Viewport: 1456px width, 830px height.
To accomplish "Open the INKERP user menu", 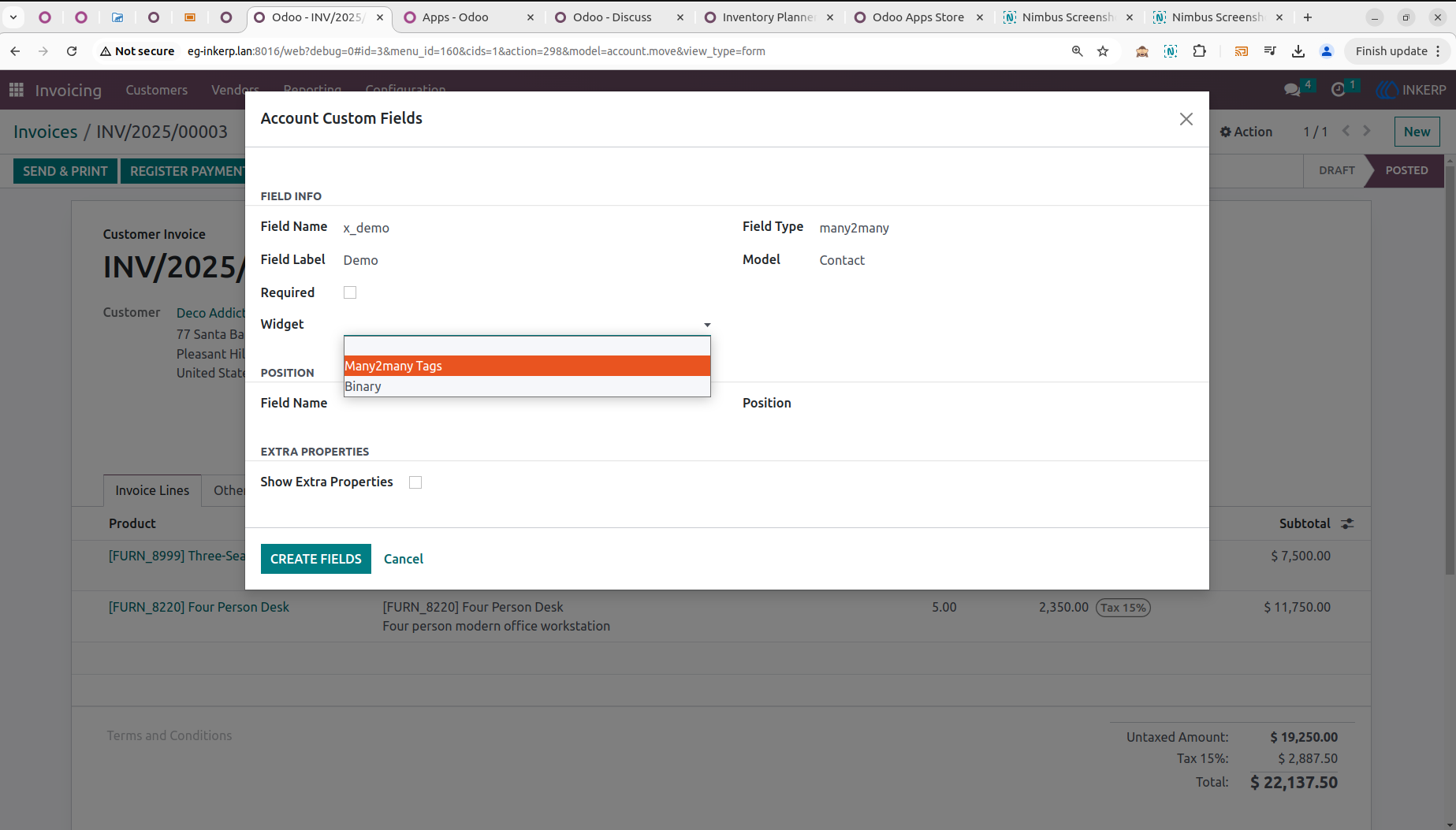I will [1411, 90].
